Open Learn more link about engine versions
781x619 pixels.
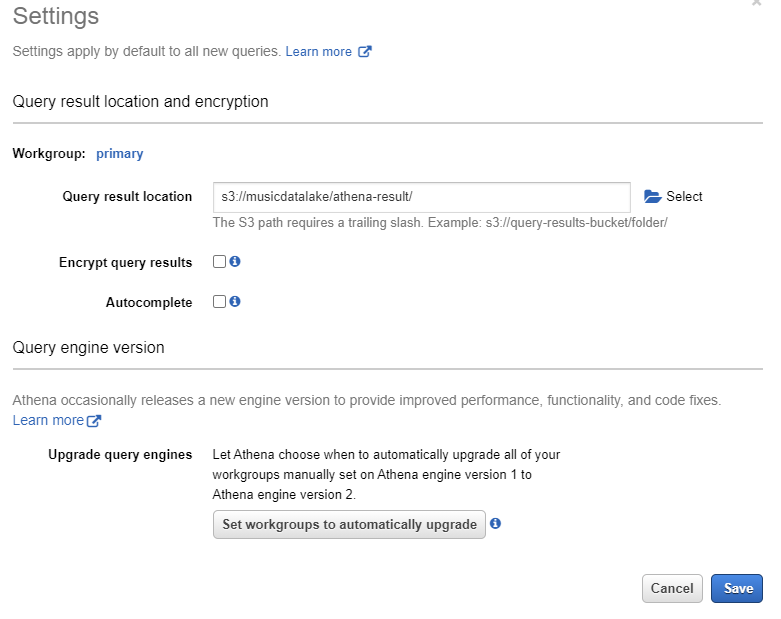48,420
